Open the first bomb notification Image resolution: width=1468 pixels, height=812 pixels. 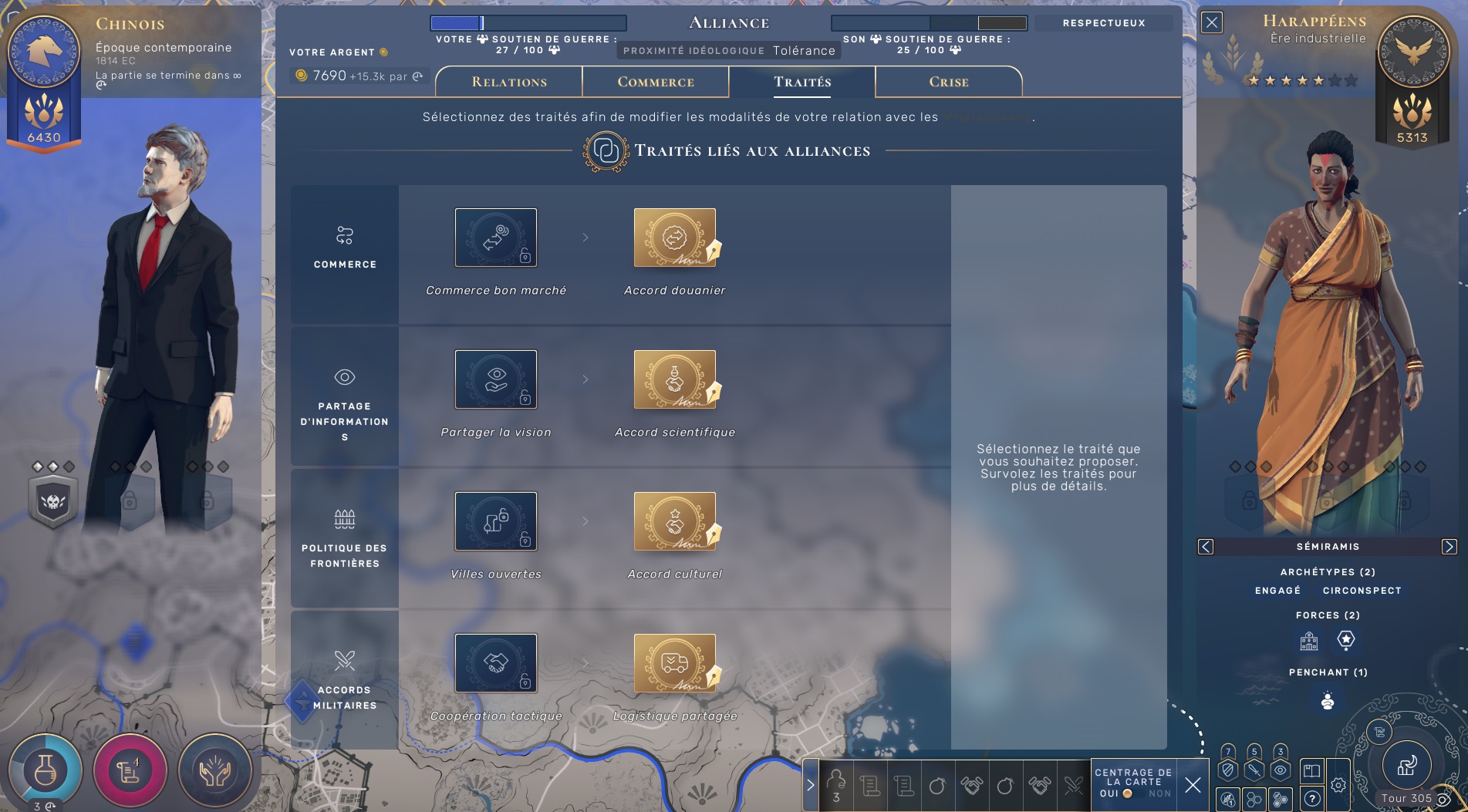938,785
